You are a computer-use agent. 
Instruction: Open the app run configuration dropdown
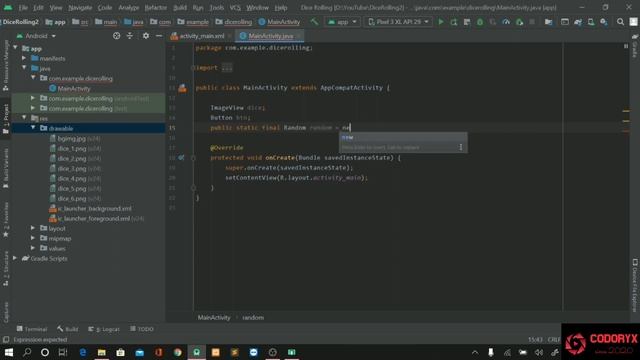pos(343,22)
